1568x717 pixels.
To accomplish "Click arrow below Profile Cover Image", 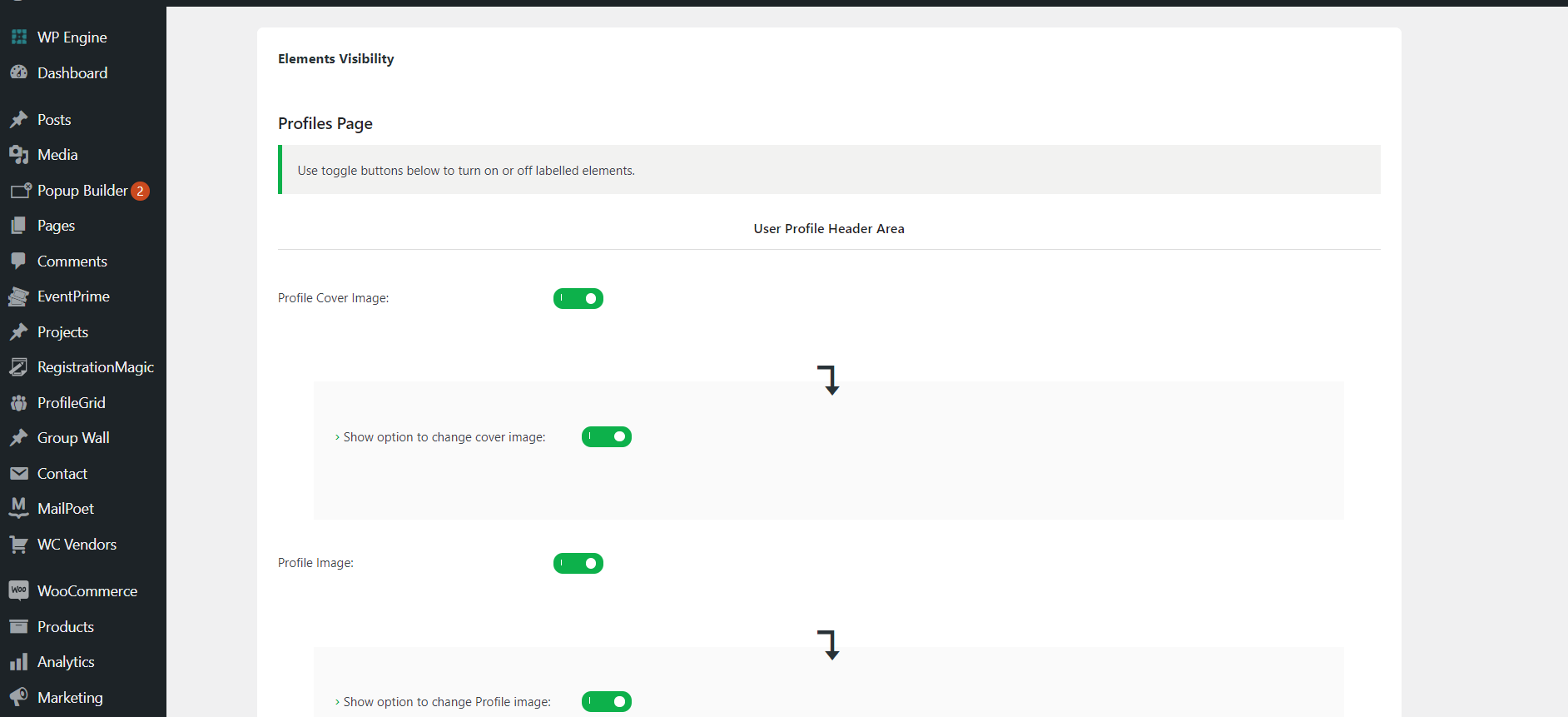I will tap(829, 380).
